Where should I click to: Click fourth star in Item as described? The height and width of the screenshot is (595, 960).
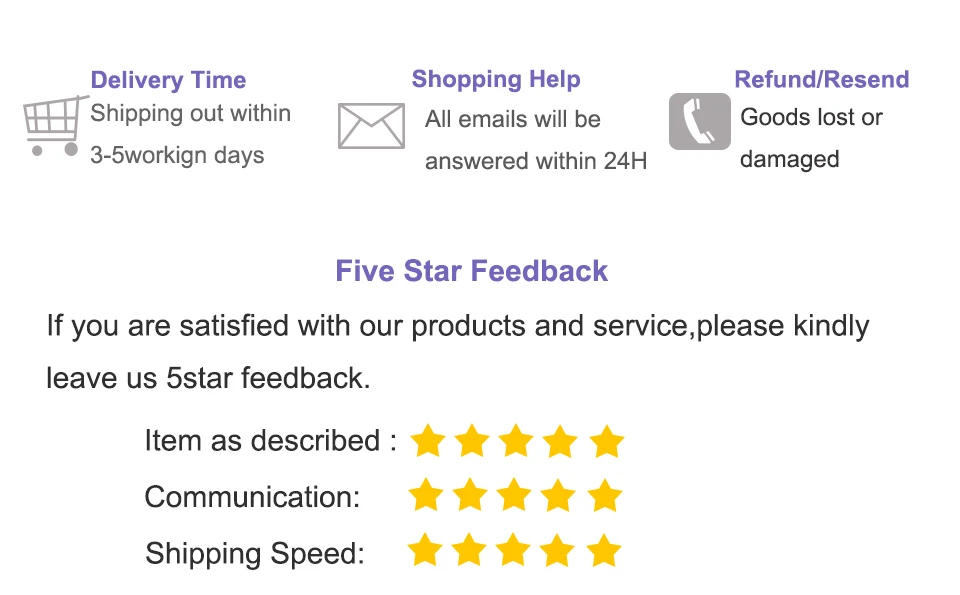tap(560, 441)
